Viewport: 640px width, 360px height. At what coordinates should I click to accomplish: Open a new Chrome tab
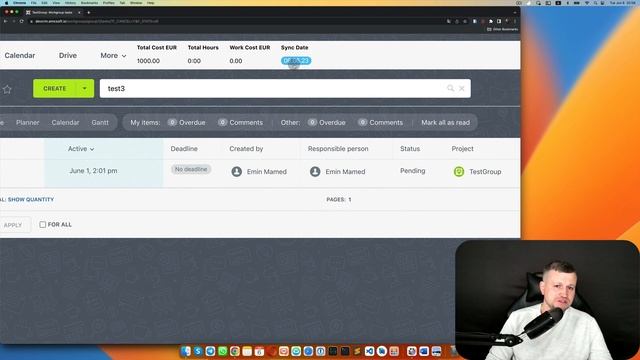coord(89,13)
